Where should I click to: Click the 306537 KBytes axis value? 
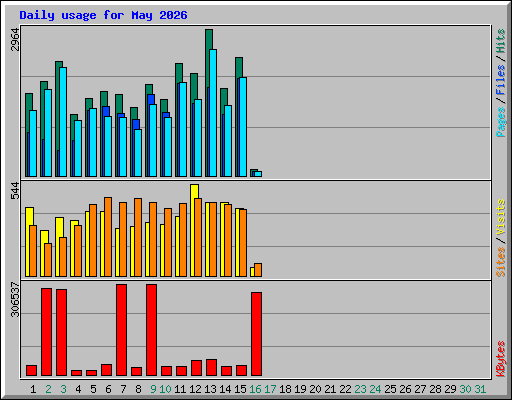click(15, 300)
